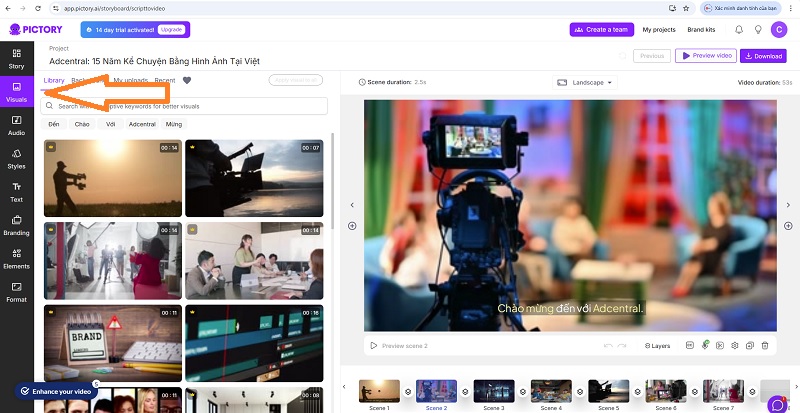
Task: Go to previous scene using left chevron
Action: point(352,205)
